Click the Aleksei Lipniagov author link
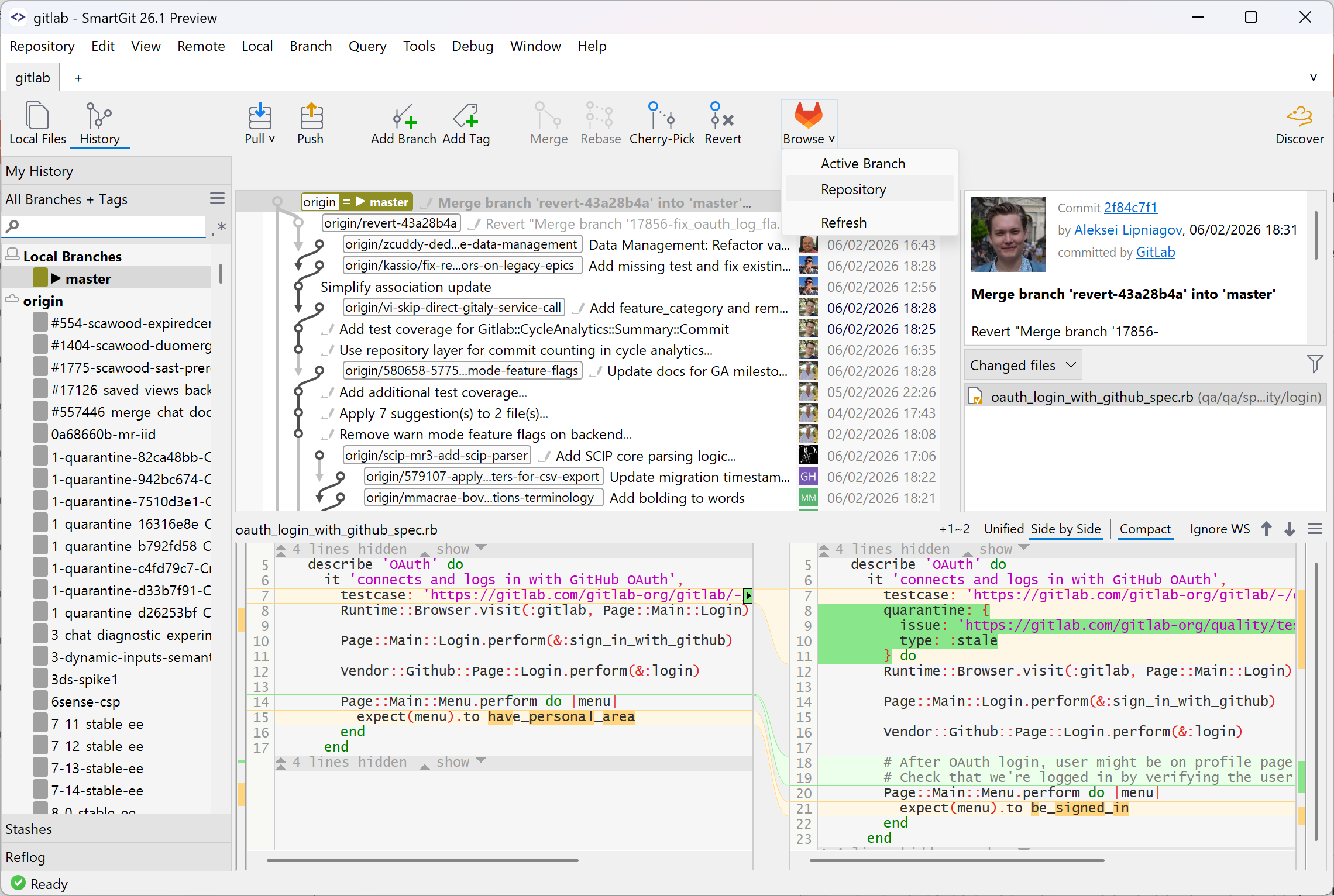Image resolution: width=1334 pixels, height=896 pixels. pyautogui.click(x=1127, y=229)
